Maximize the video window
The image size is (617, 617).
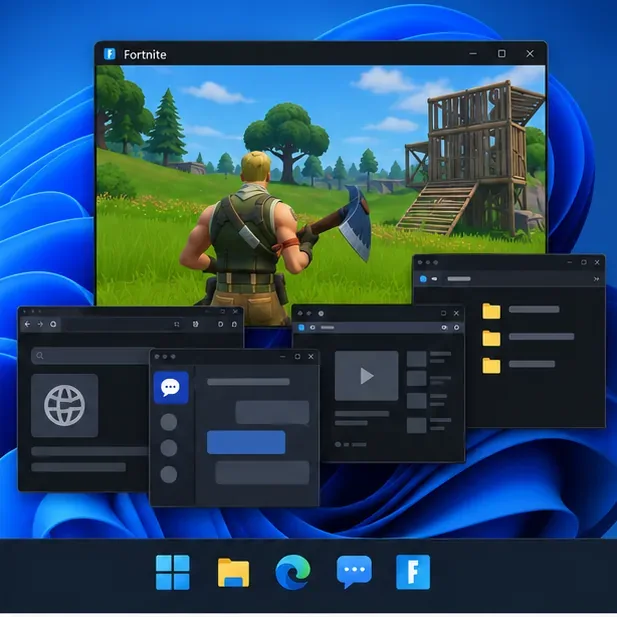tap(443, 313)
